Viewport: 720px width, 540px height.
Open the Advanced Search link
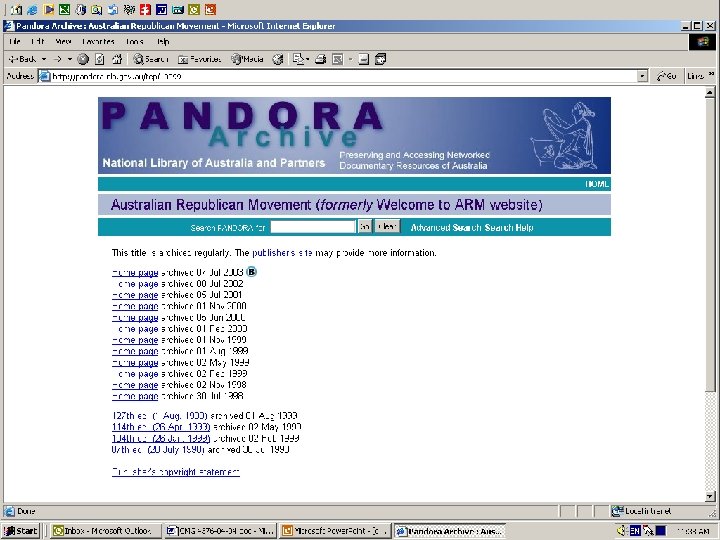coord(445,228)
